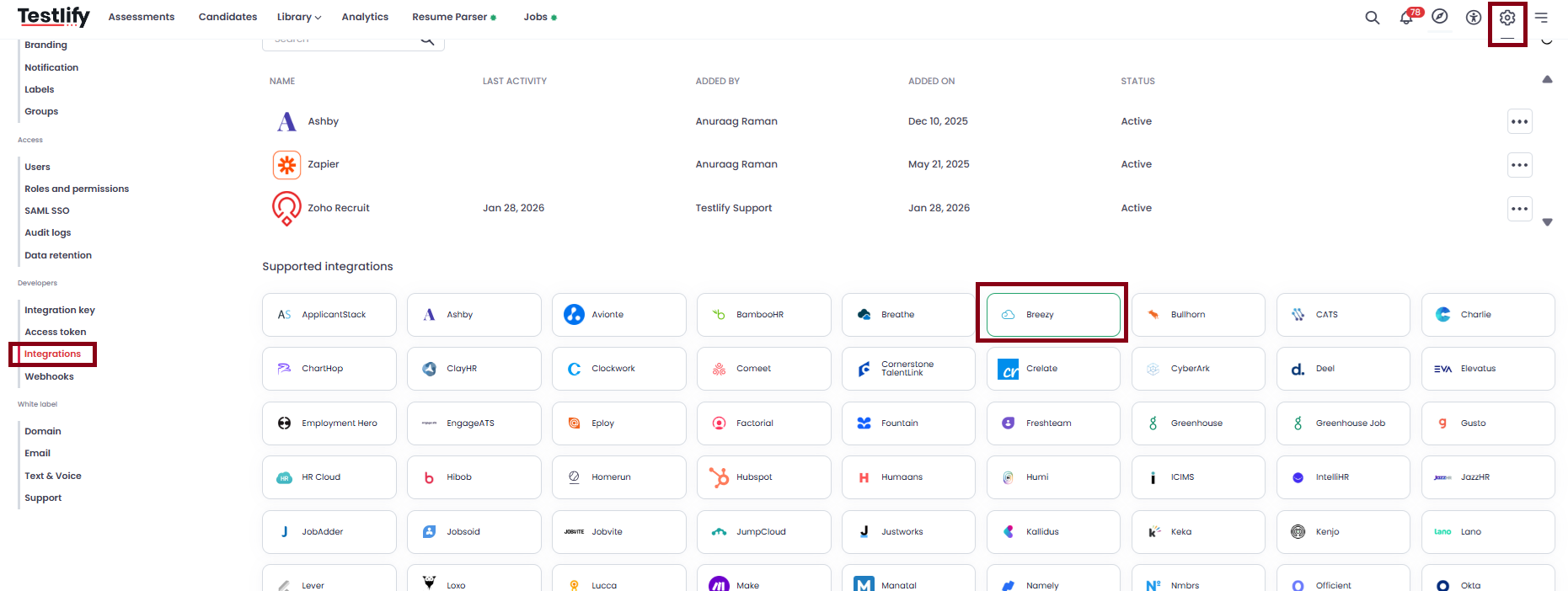Select the Greenhouse integration card
The width and height of the screenshot is (1568, 591).
click(1198, 423)
